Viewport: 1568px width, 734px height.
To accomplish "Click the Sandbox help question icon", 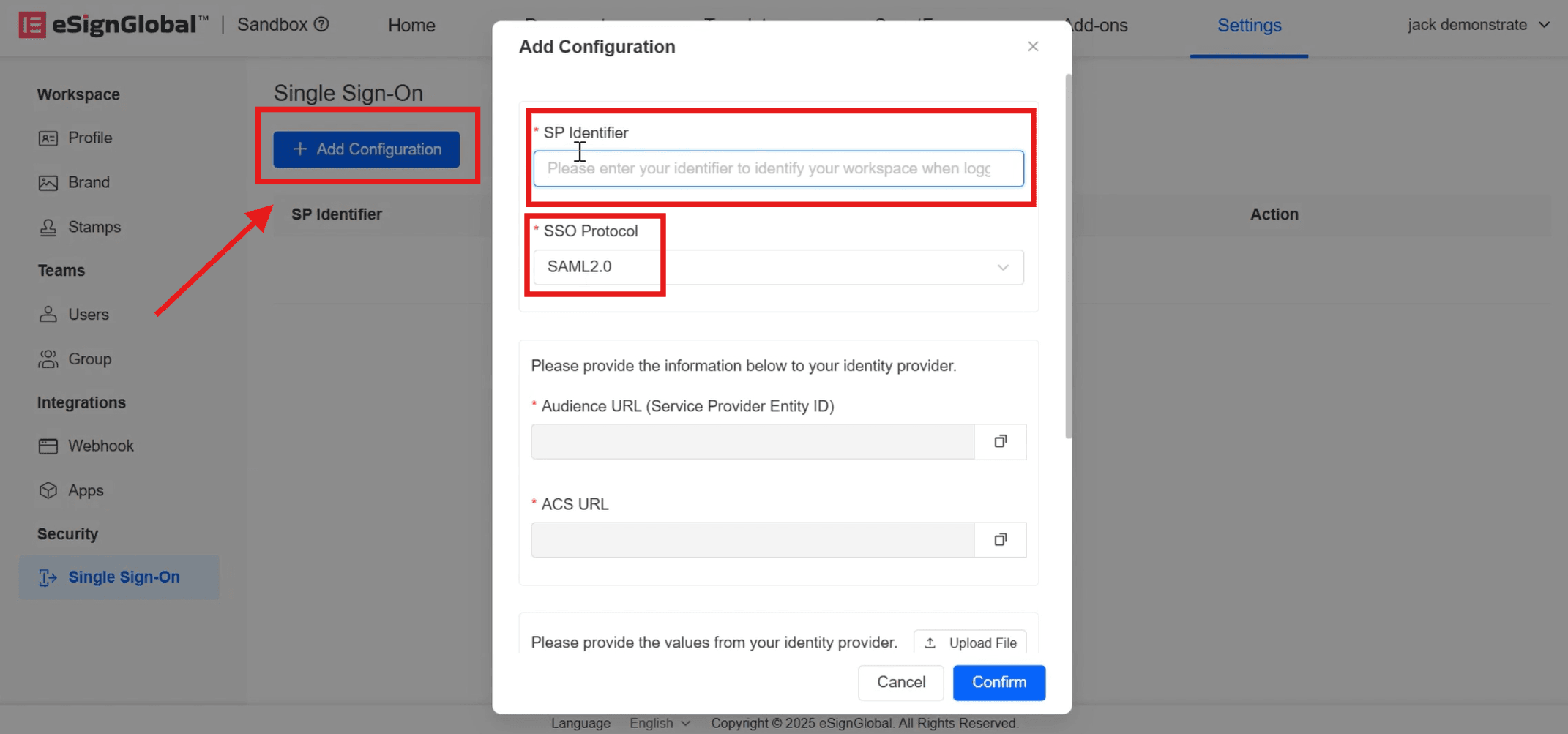I will (321, 25).
